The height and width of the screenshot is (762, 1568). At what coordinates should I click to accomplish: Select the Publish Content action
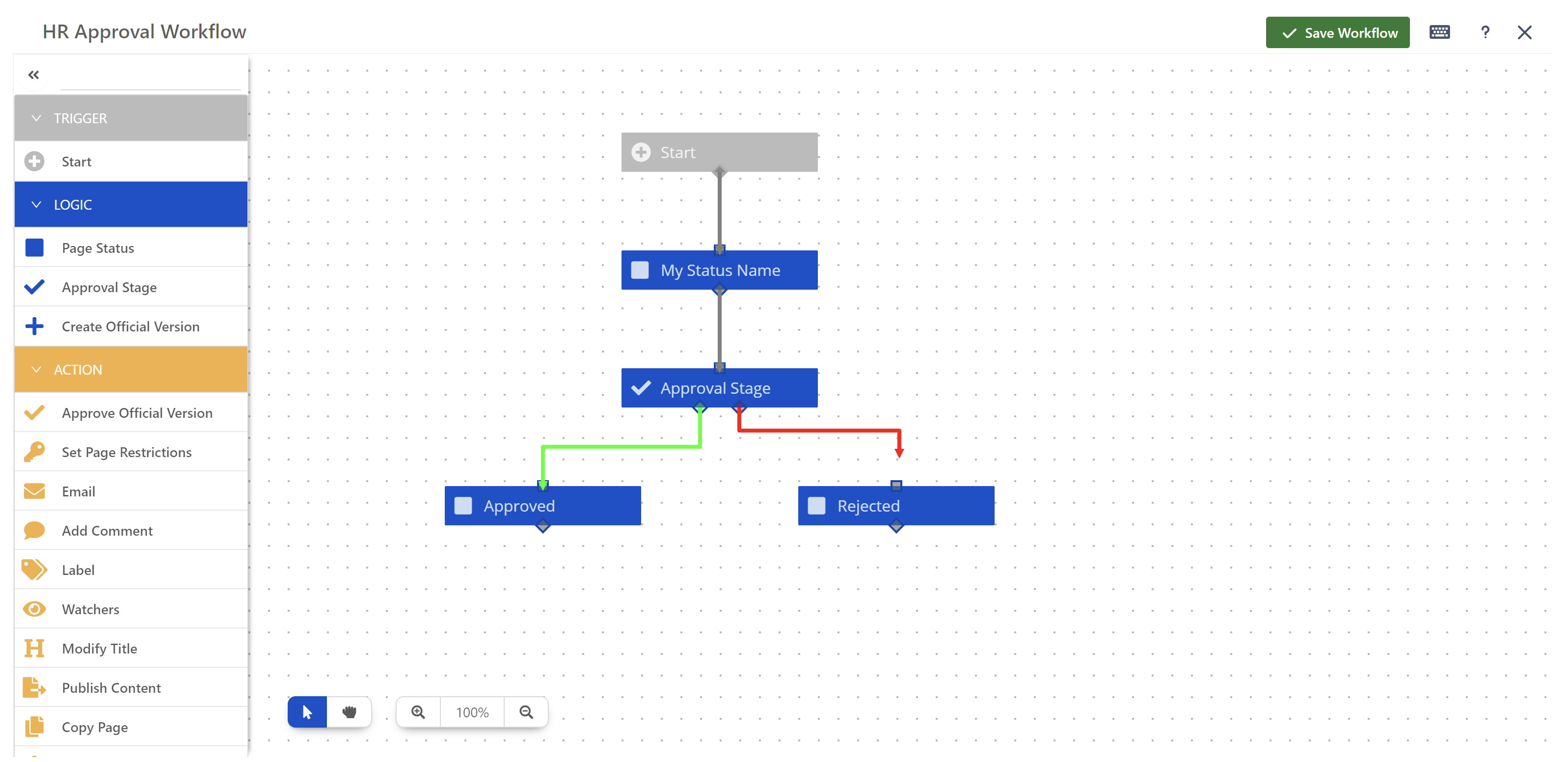point(112,688)
